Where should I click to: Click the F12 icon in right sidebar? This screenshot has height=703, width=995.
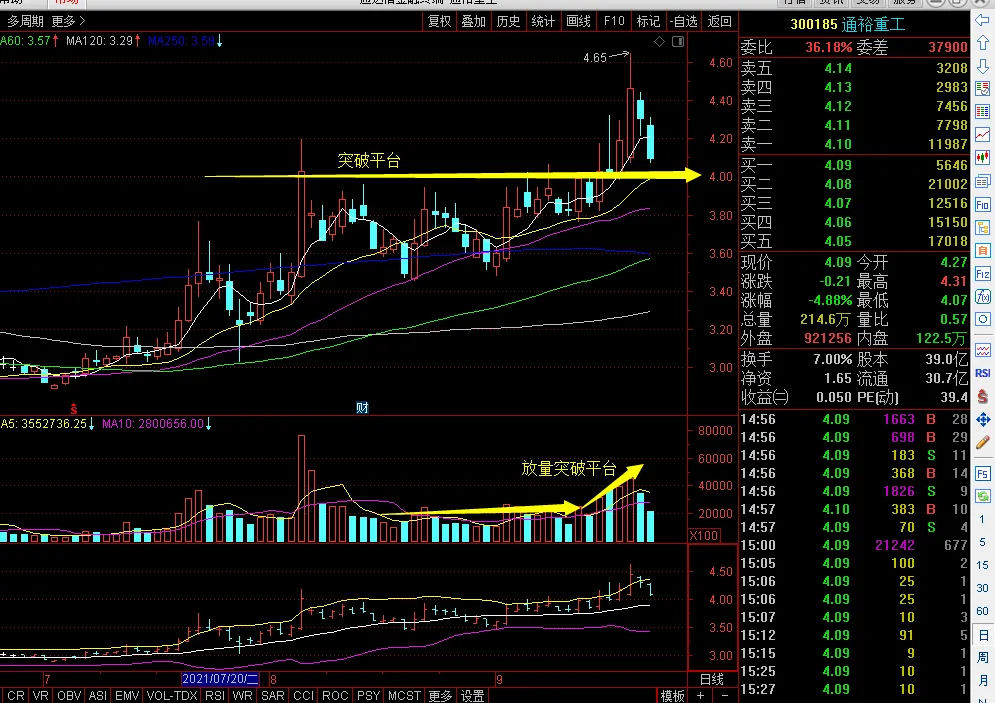point(982,273)
